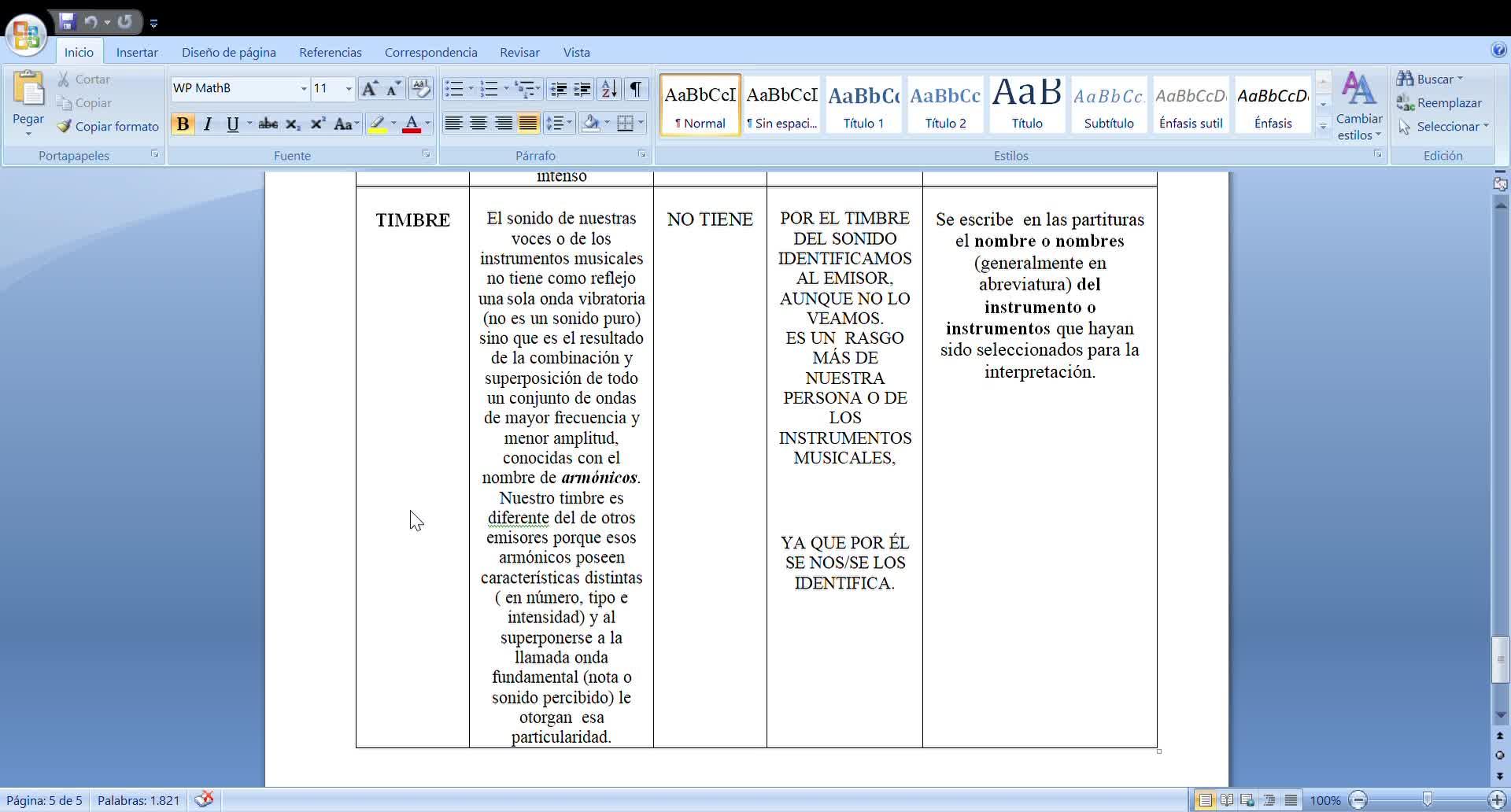Click the increase indent icon

click(x=582, y=89)
